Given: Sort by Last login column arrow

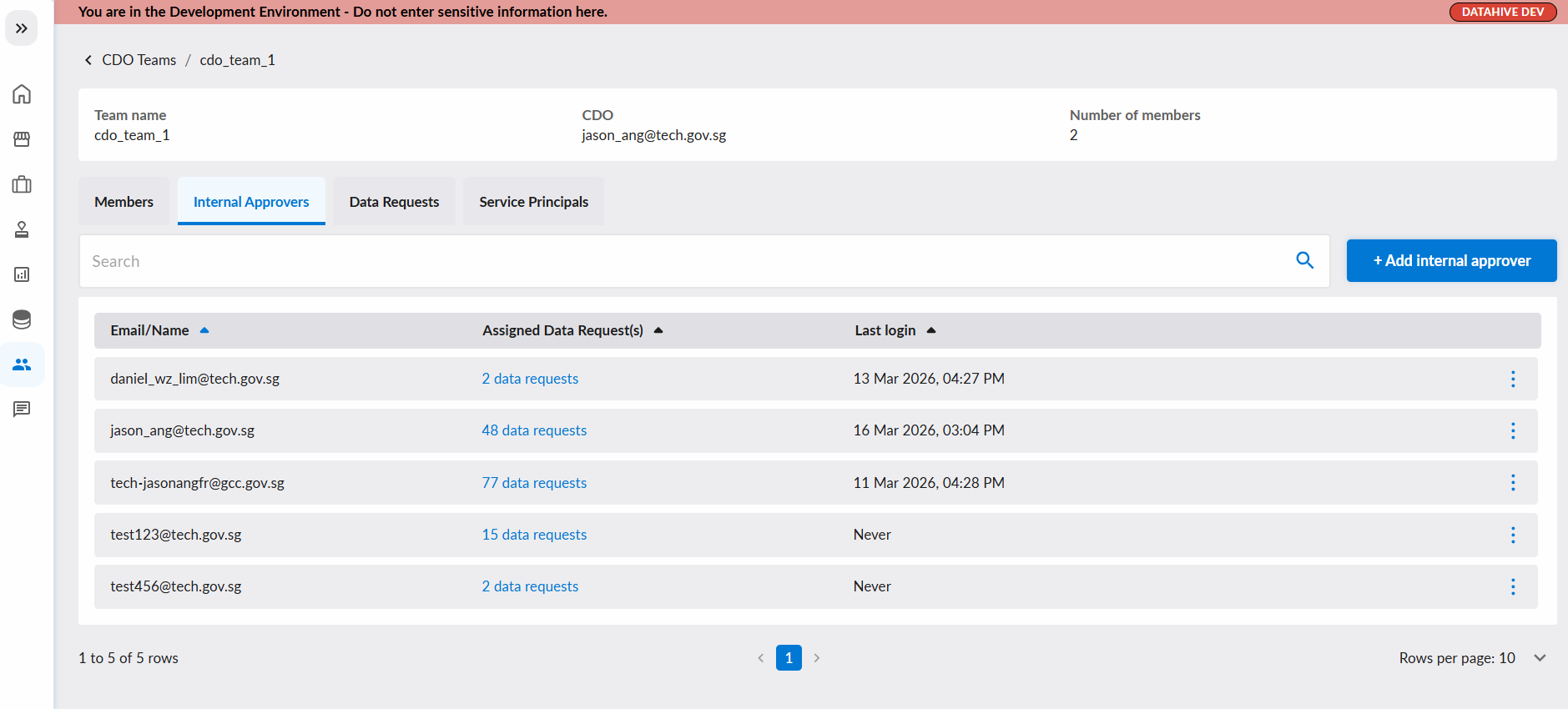Looking at the screenshot, I should [931, 330].
